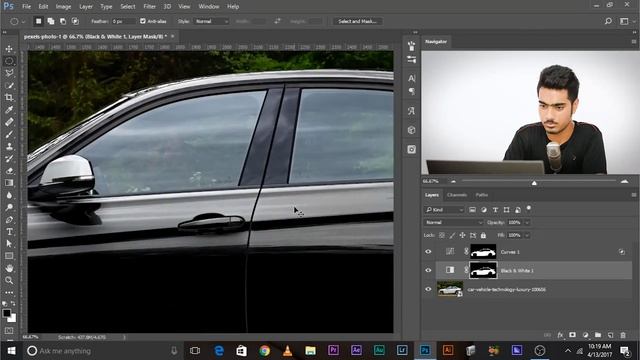640x360 pixels.
Task: Hide the Curves 1 layer
Action: [x=428, y=252]
